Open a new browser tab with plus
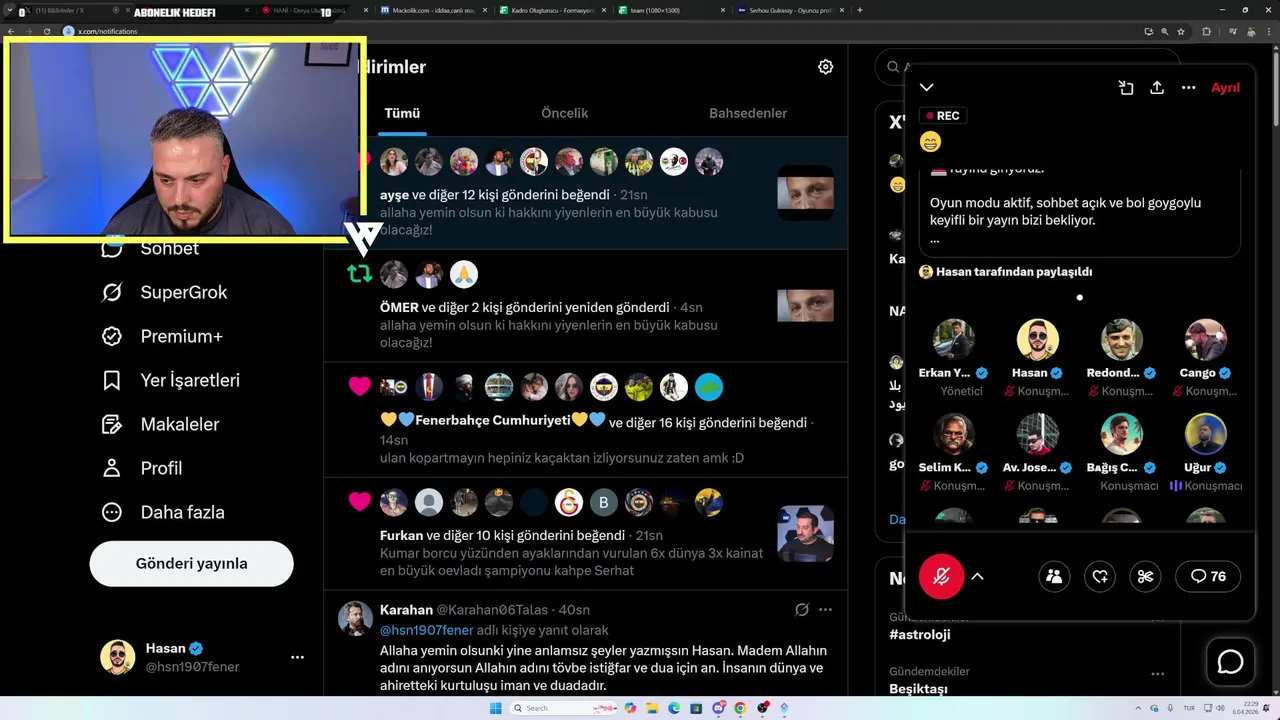 860,10
